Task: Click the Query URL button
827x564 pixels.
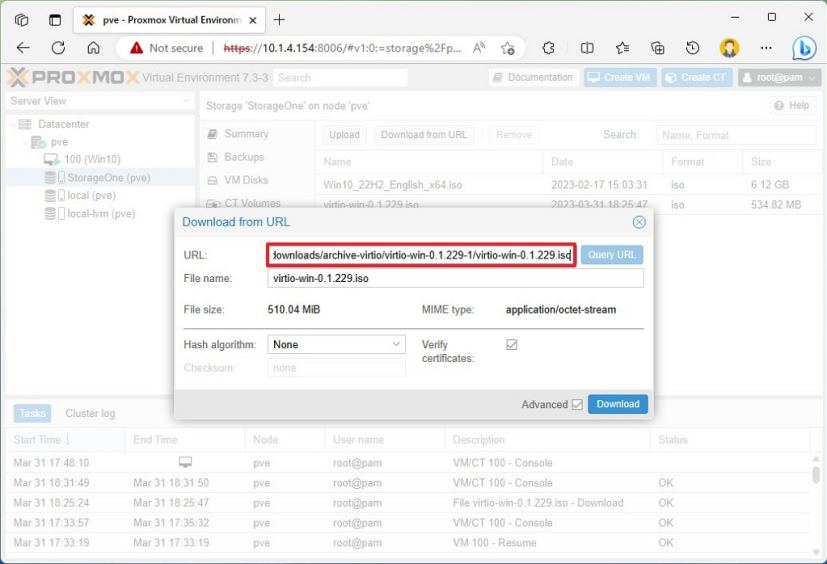Action: (612, 255)
